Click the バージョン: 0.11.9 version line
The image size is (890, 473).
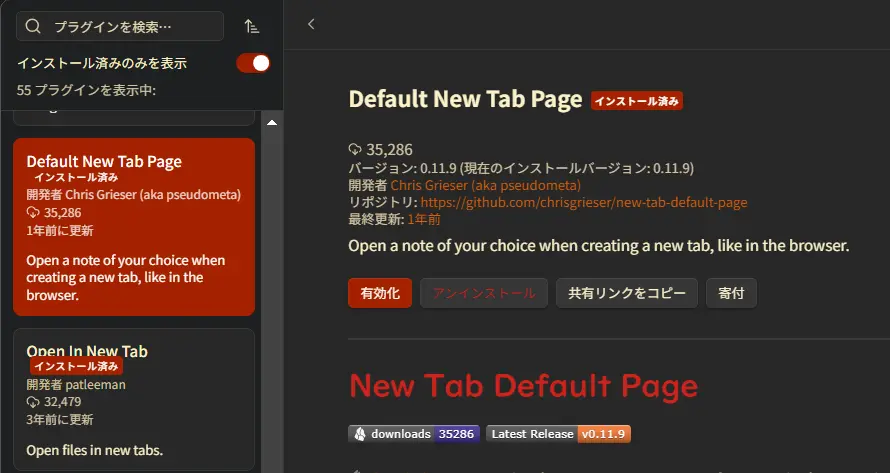click(521, 168)
